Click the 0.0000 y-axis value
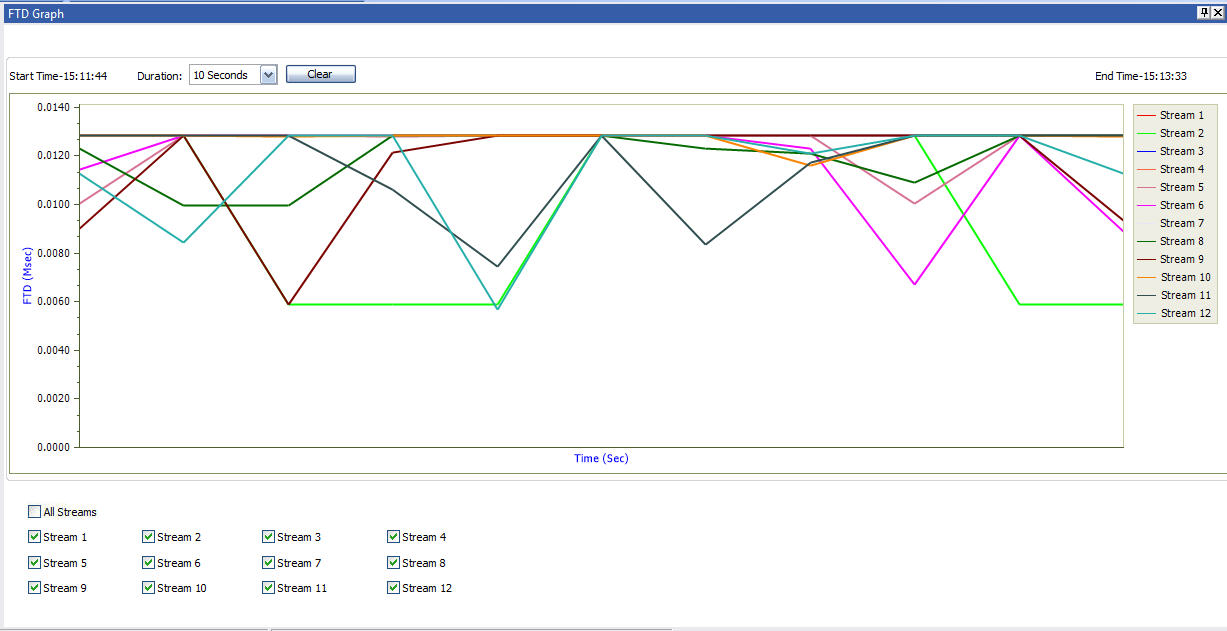 [52, 447]
